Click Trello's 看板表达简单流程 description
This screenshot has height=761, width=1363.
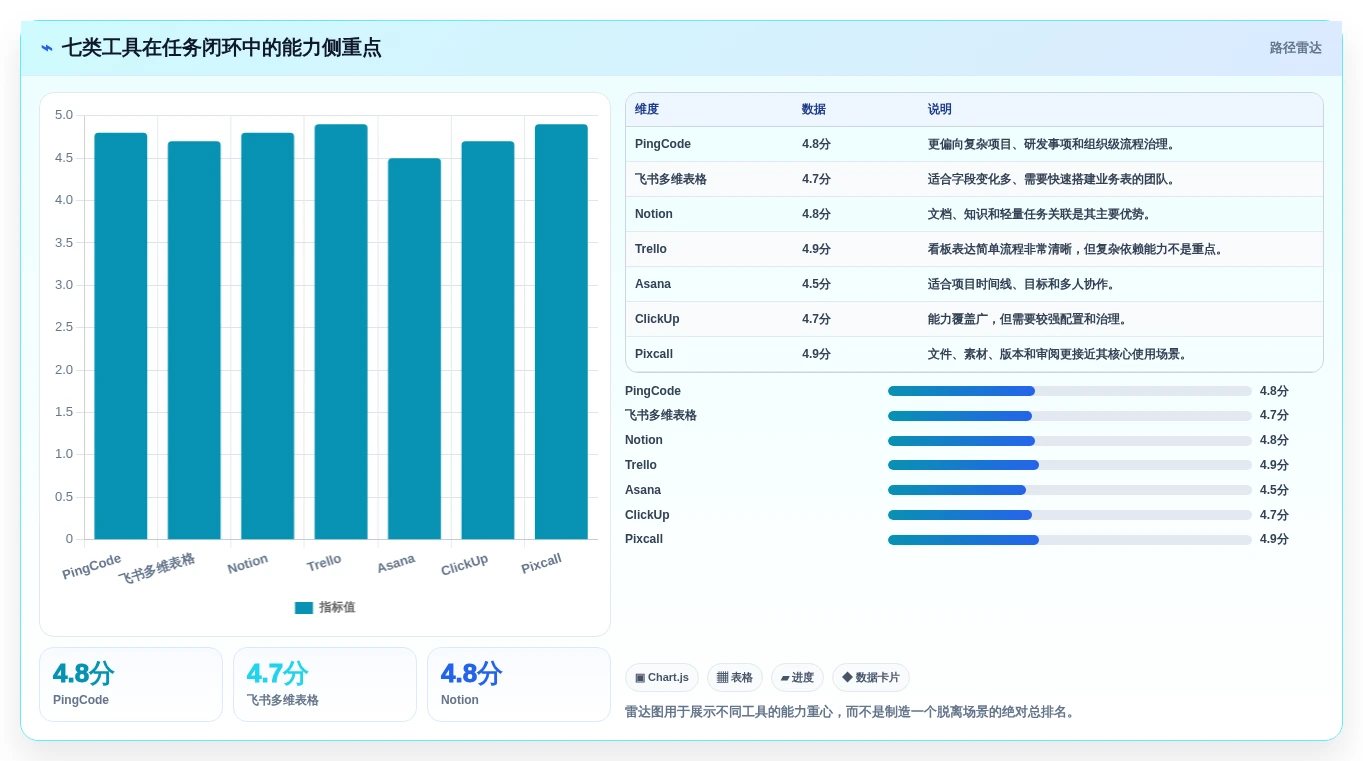(1076, 249)
